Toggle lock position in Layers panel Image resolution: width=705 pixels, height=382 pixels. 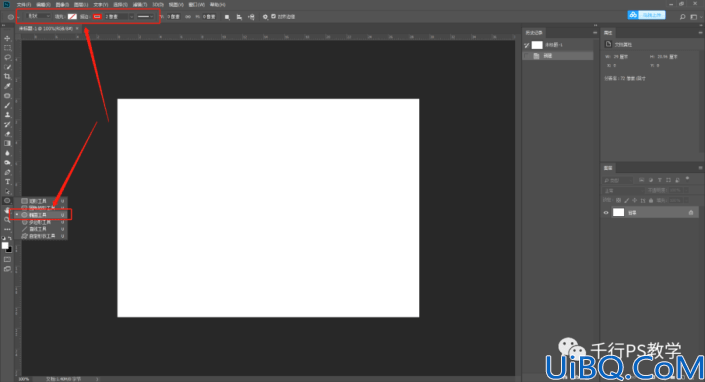coord(635,200)
